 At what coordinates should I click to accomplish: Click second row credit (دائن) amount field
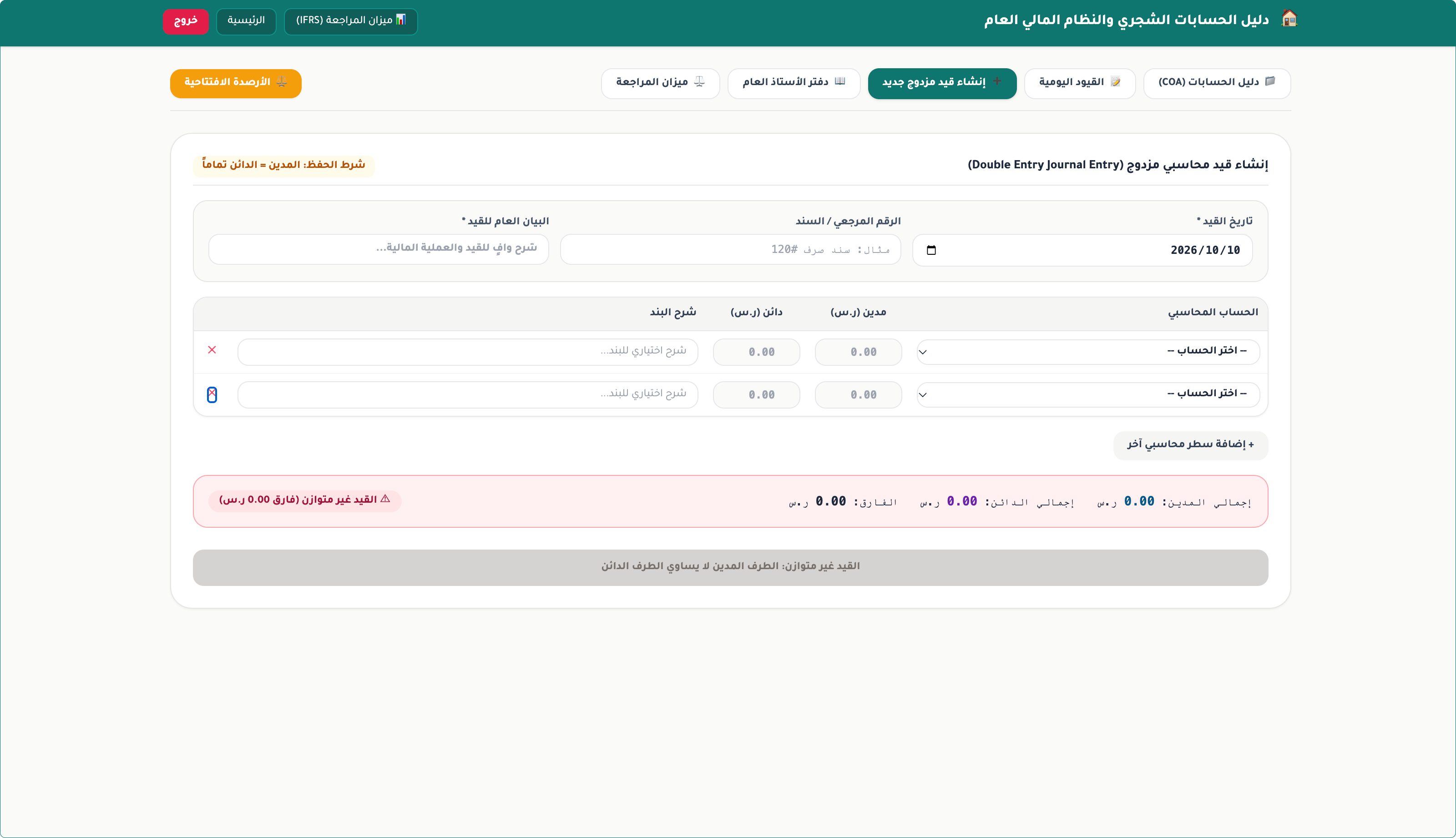coord(756,395)
